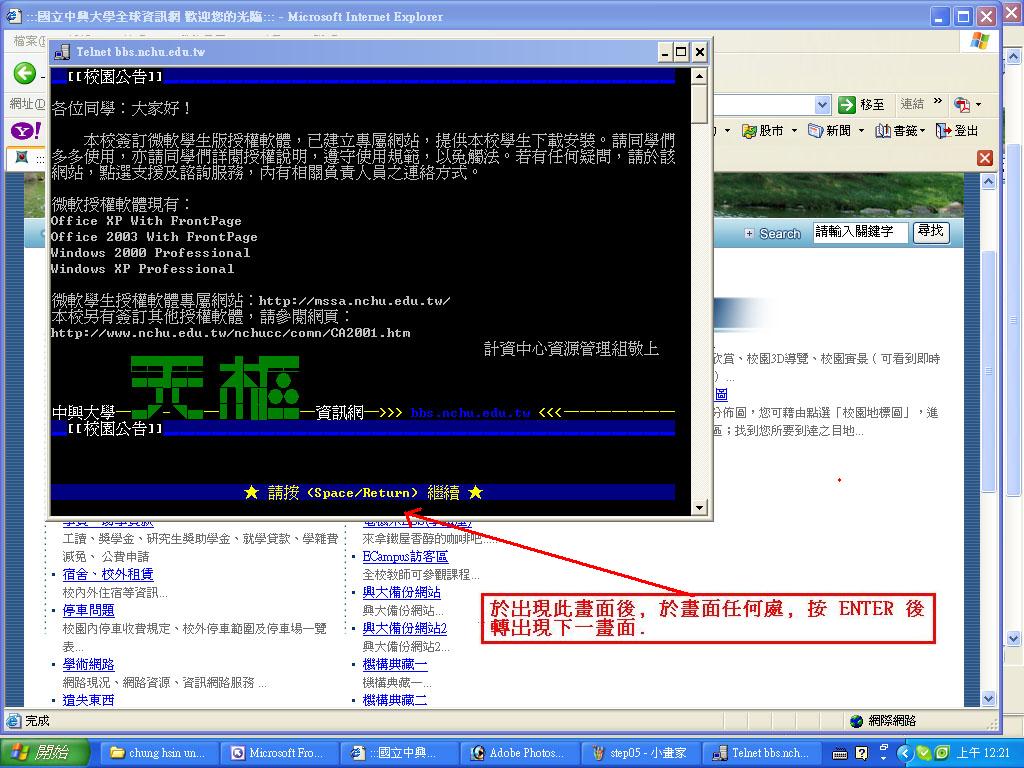Viewport: 1024px width, 768px height.
Task: Click the Internet Explorer title bar page icon
Action: click(14, 16)
